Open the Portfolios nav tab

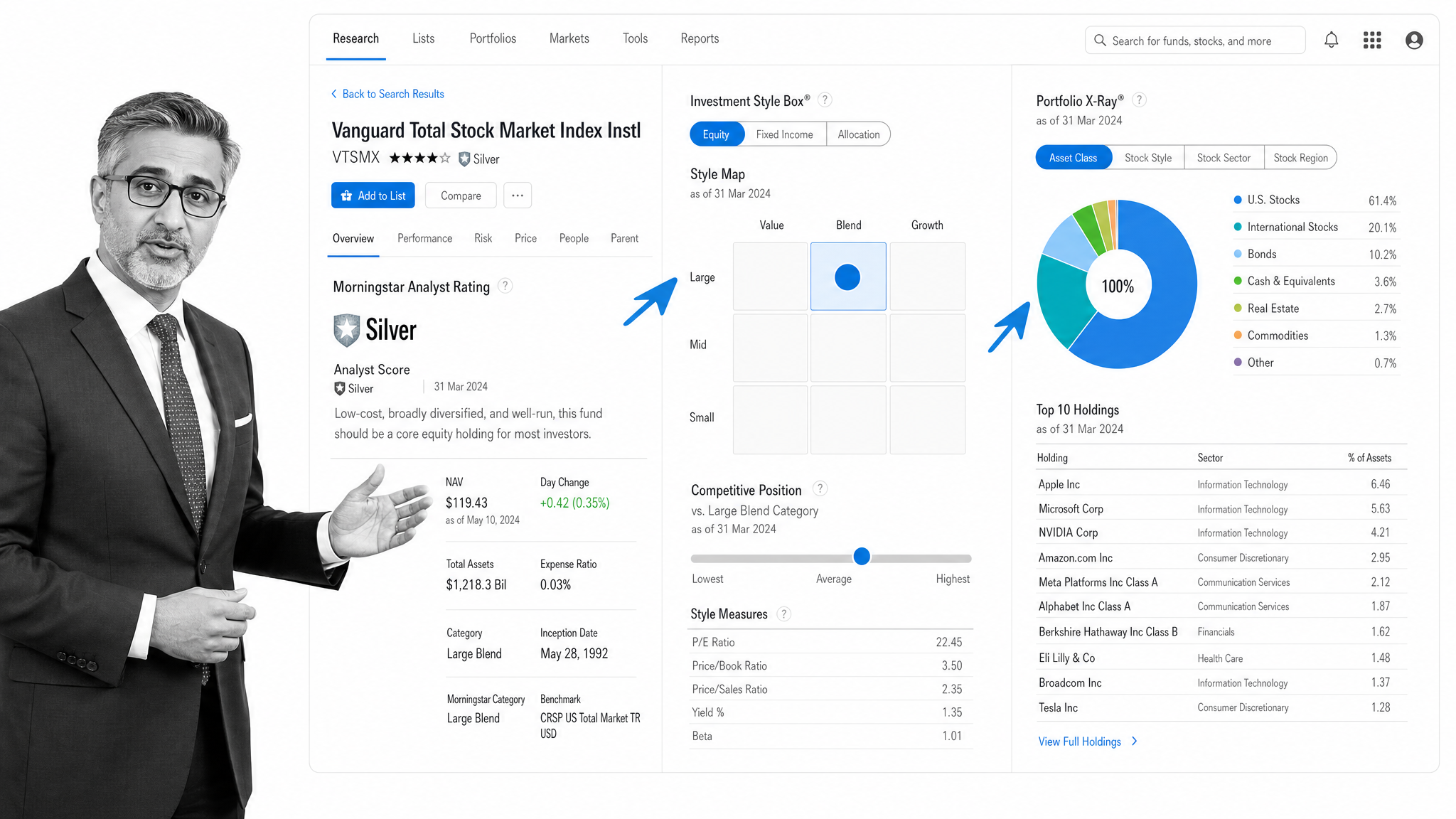point(493,38)
